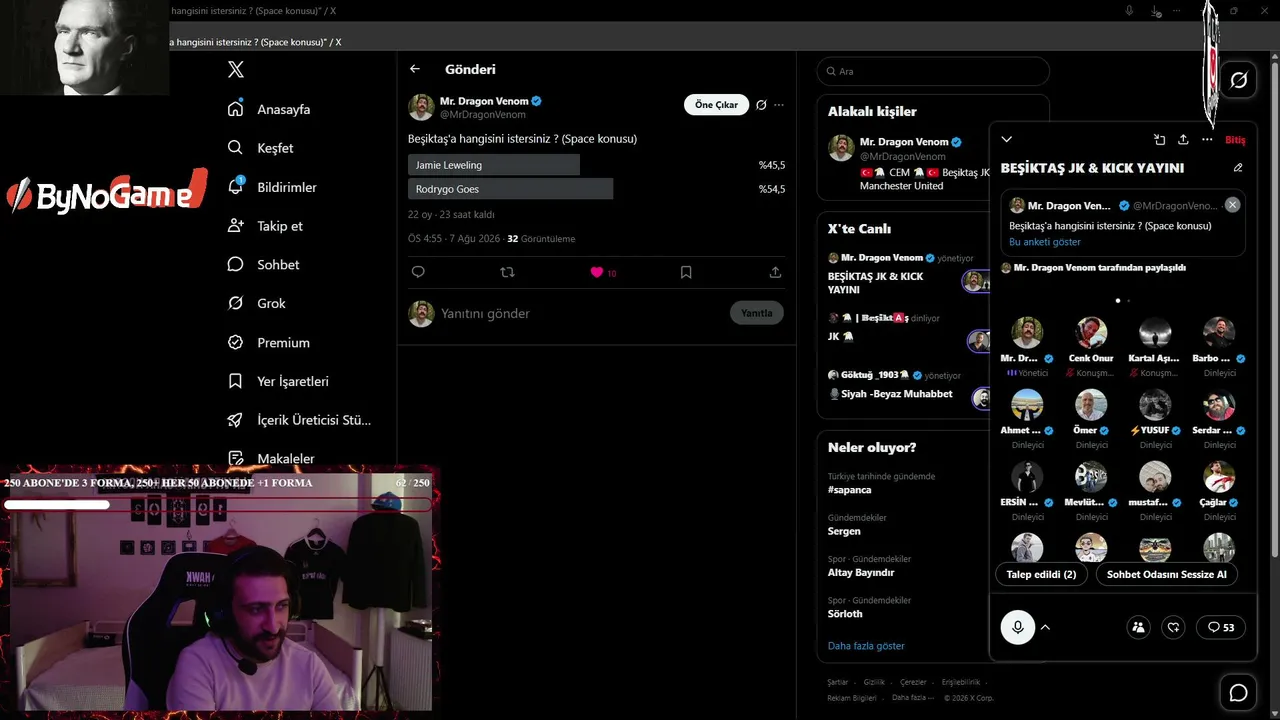Open Makaleler in the sidebar
Image resolution: width=1280 pixels, height=720 pixels.
[x=272, y=458]
